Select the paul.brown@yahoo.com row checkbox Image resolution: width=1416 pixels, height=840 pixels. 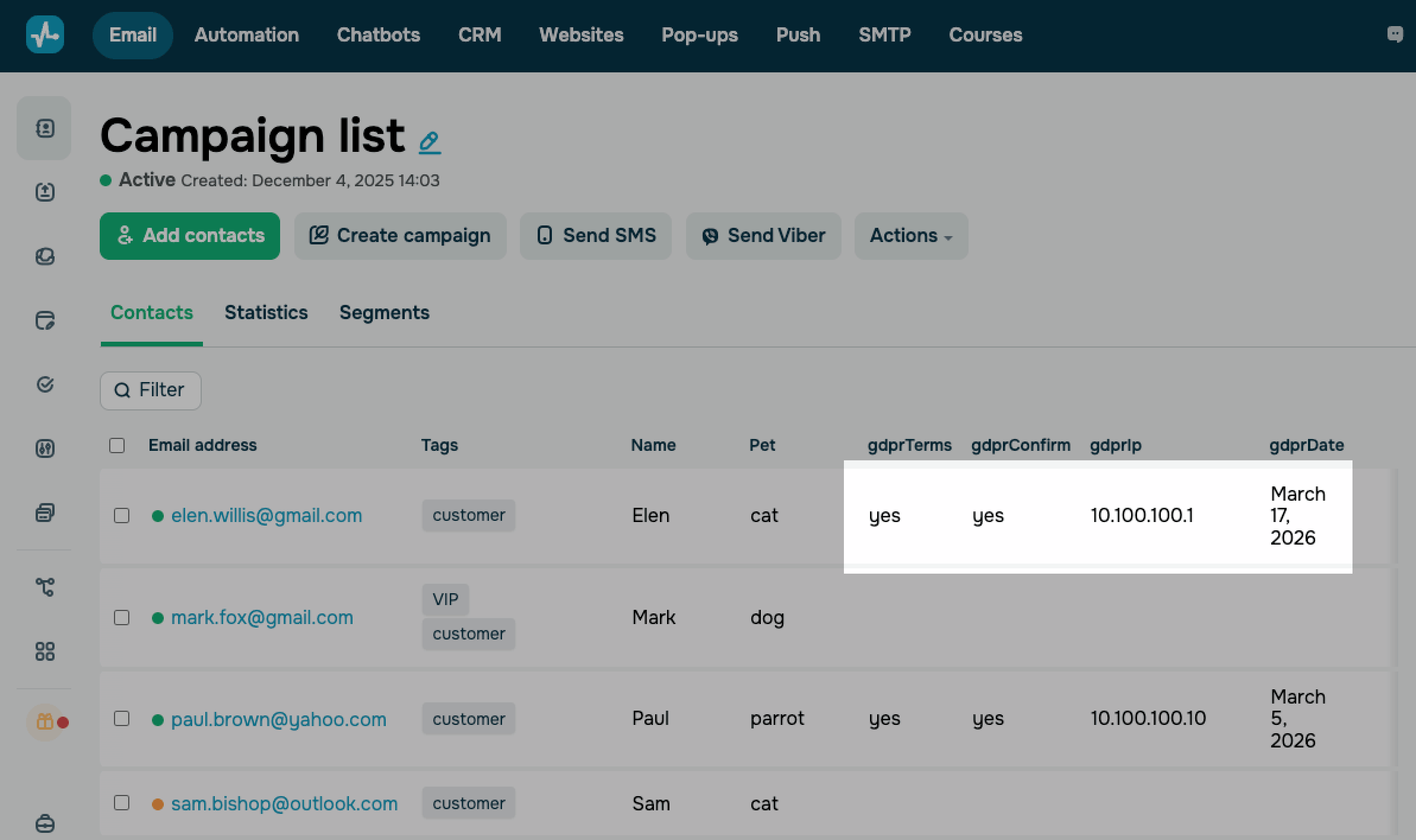[x=122, y=718]
